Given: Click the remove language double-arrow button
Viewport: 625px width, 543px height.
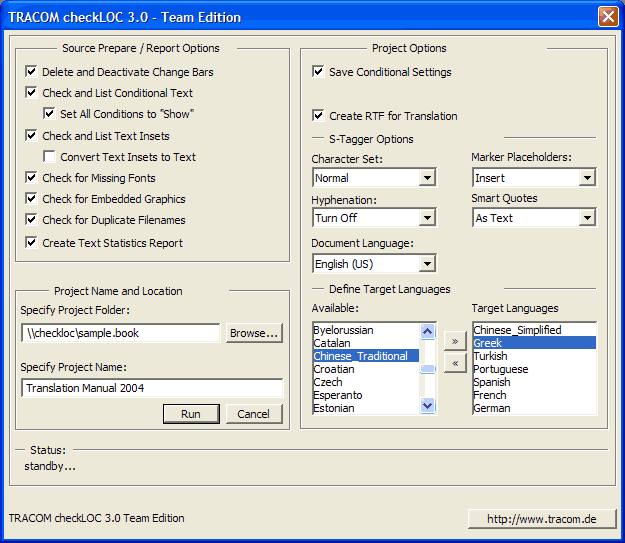Looking at the screenshot, I should [454, 363].
